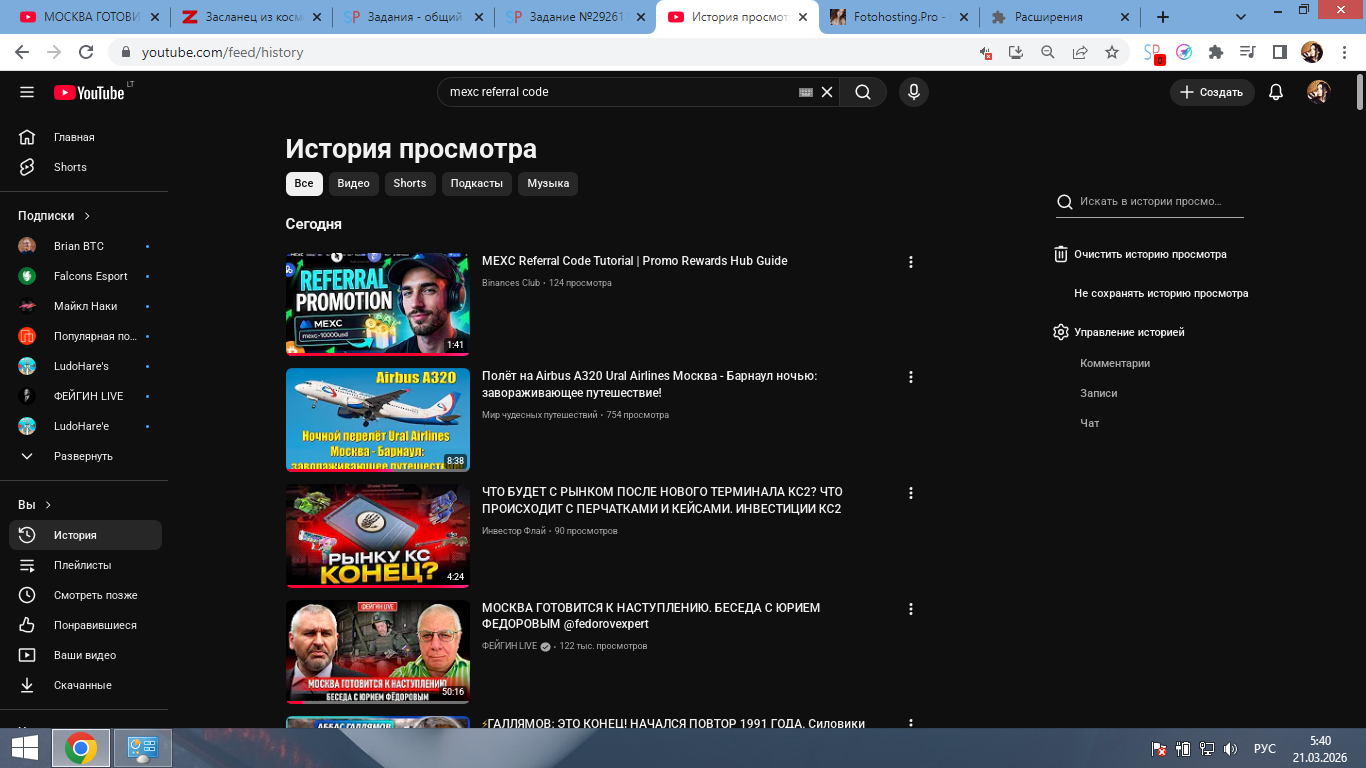Screen dimensions: 1366x768
Task: Open the Создать menu
Action: 1212,92
